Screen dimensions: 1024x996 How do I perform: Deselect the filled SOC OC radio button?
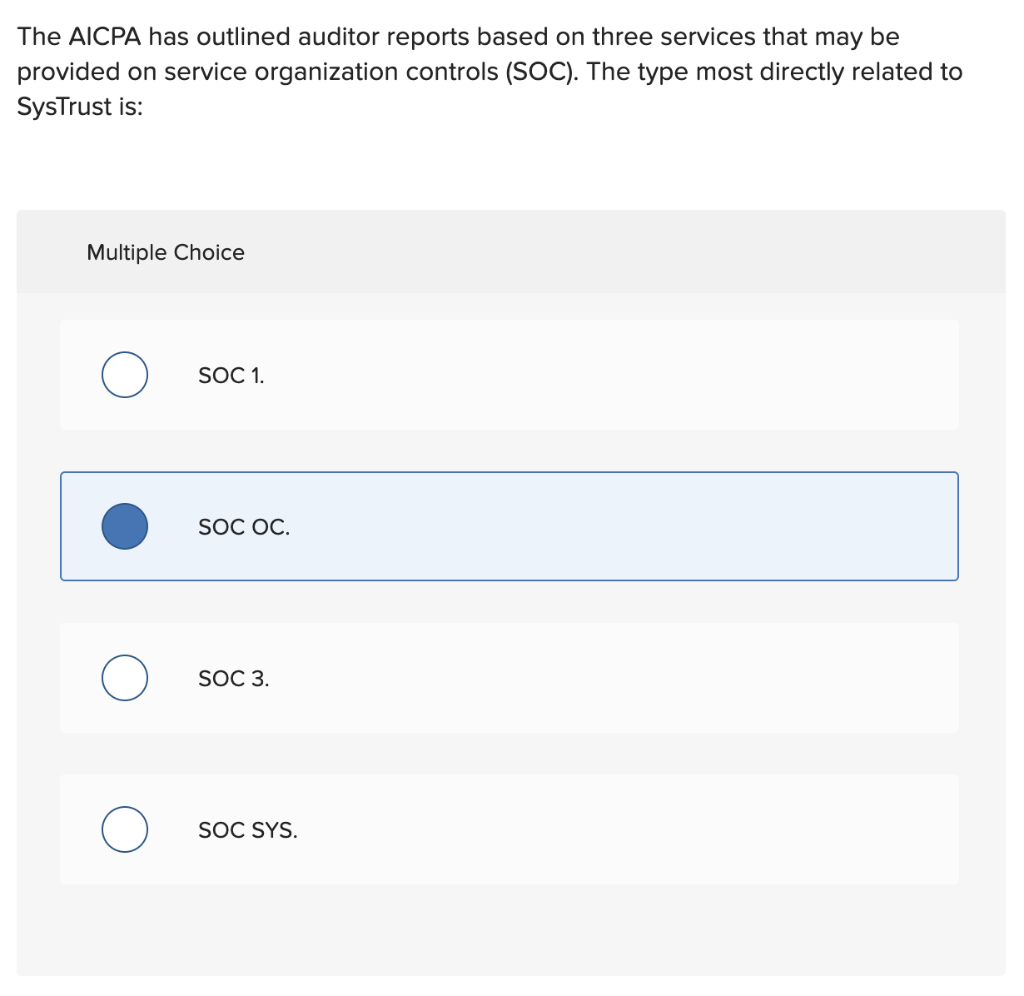pos(124,526)
